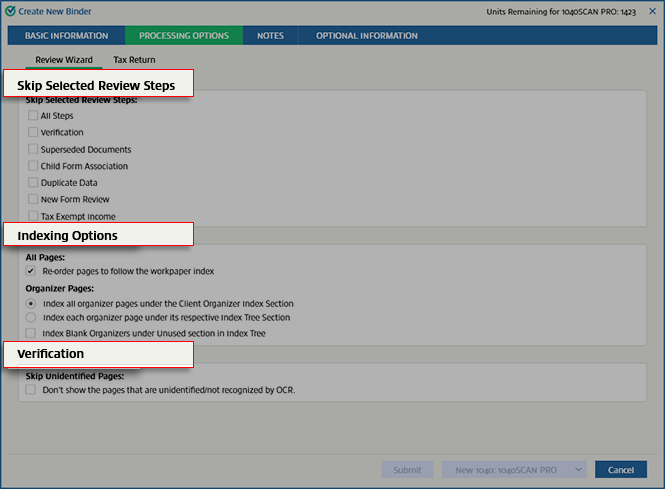This screenshot has width=665, height=489.
Task: Uncheck Re-order pages to follow workpaper index
Action: (32, 271)
